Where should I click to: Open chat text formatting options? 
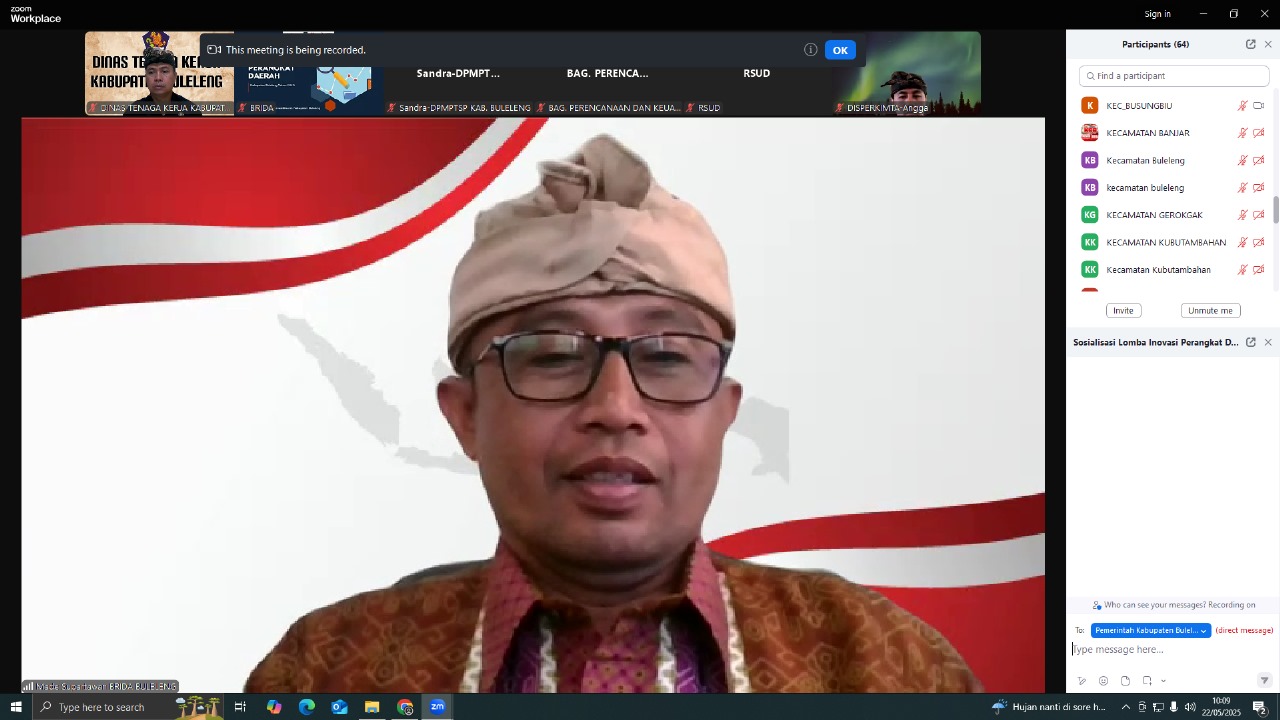tap(1082, 681)
